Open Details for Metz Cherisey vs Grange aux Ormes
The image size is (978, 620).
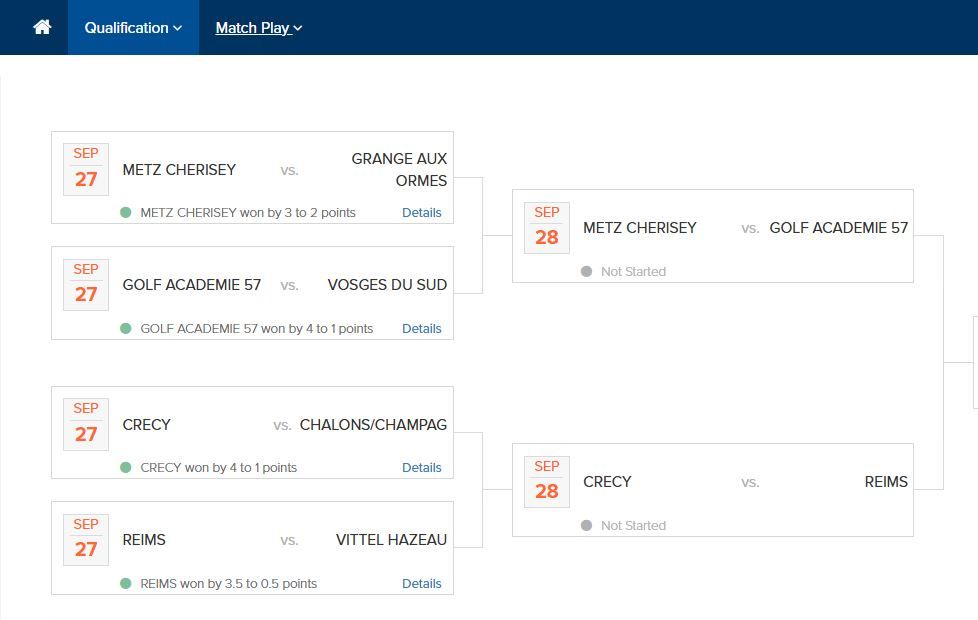pos(421,213)
